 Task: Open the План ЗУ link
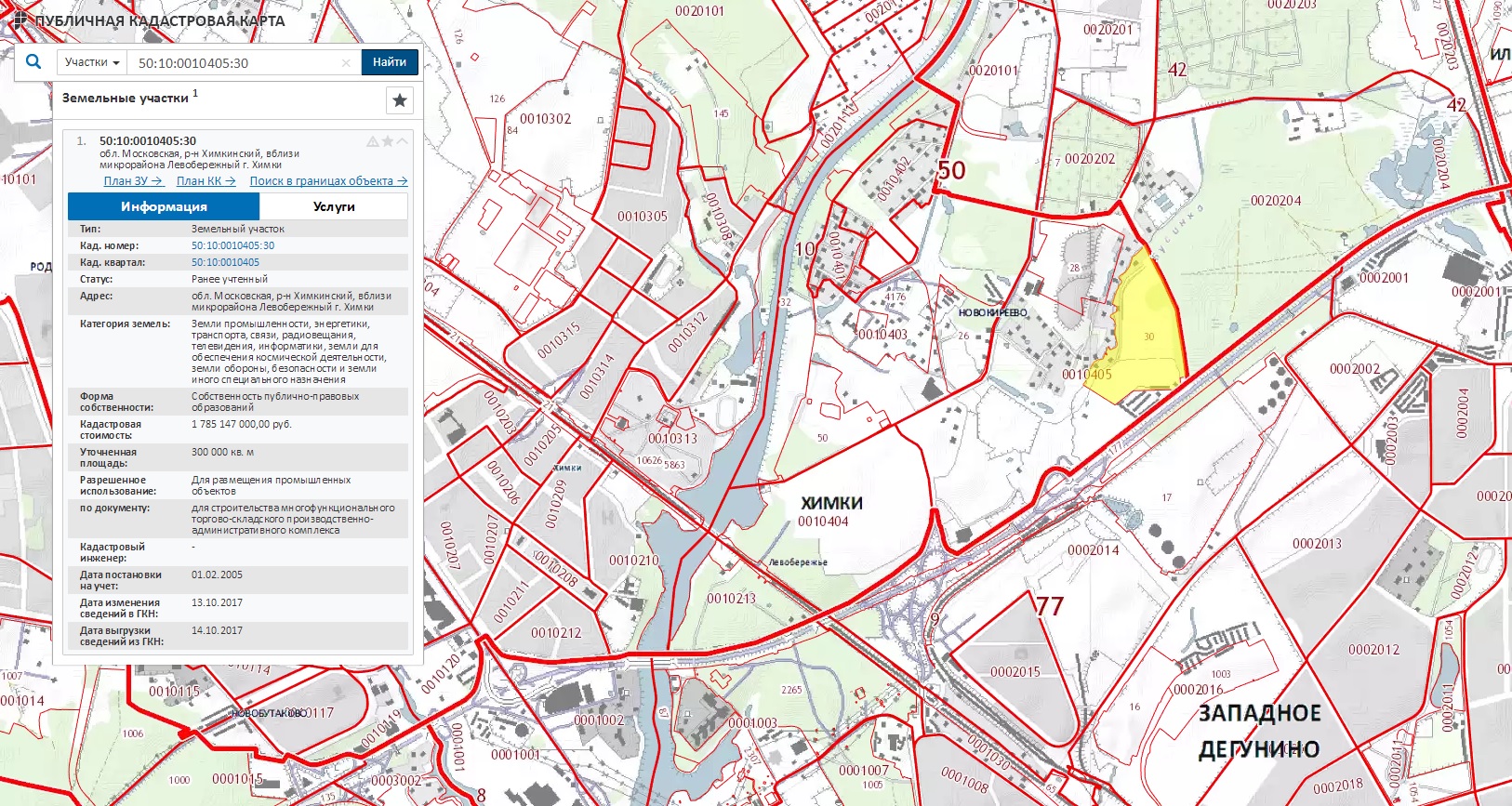coord(133,181)
